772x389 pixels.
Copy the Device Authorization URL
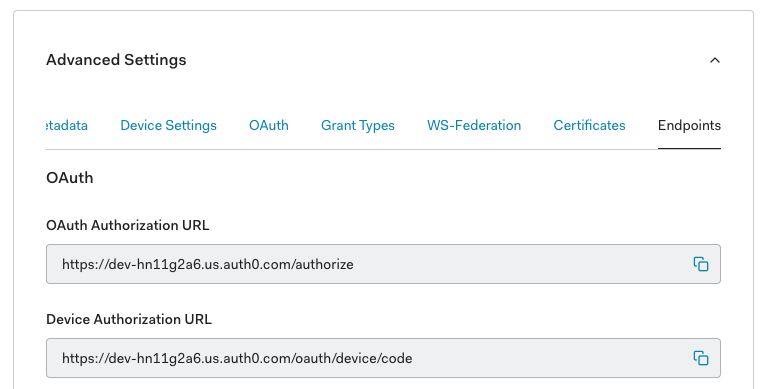tap(701, 358)
